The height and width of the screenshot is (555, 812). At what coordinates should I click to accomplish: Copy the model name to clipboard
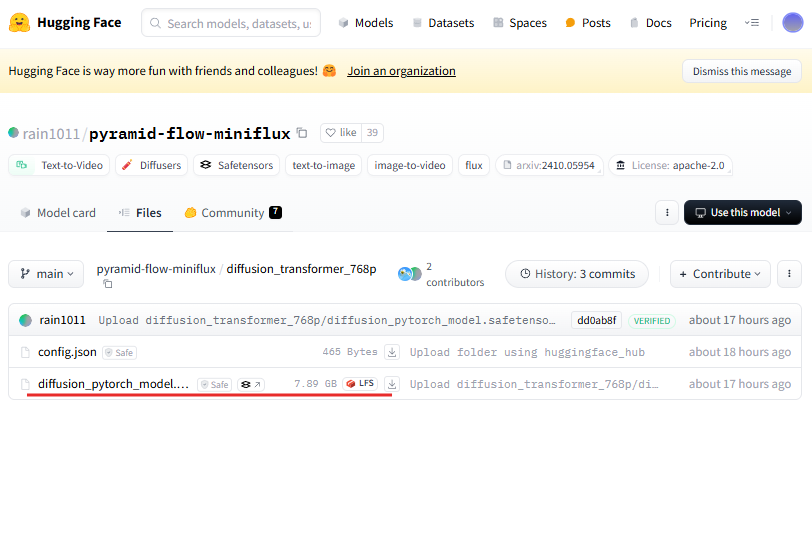pos(302,133)
